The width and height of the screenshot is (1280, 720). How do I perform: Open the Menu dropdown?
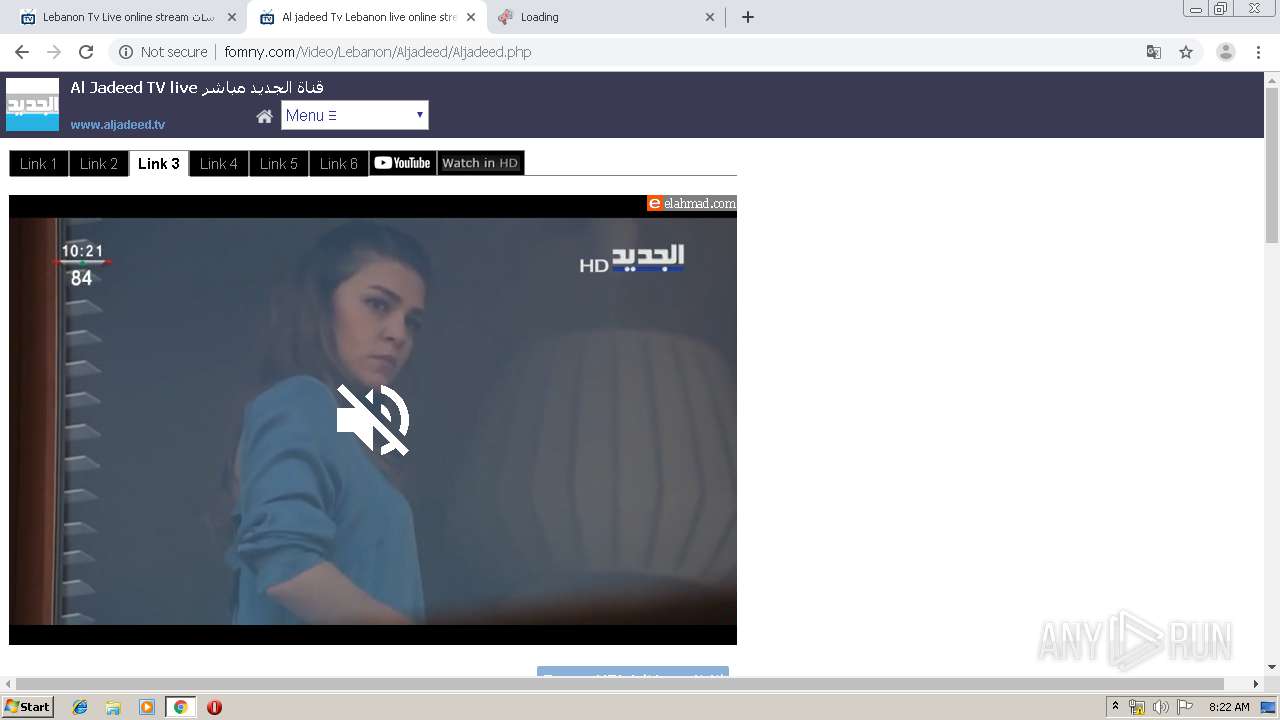tap(354, 115)
